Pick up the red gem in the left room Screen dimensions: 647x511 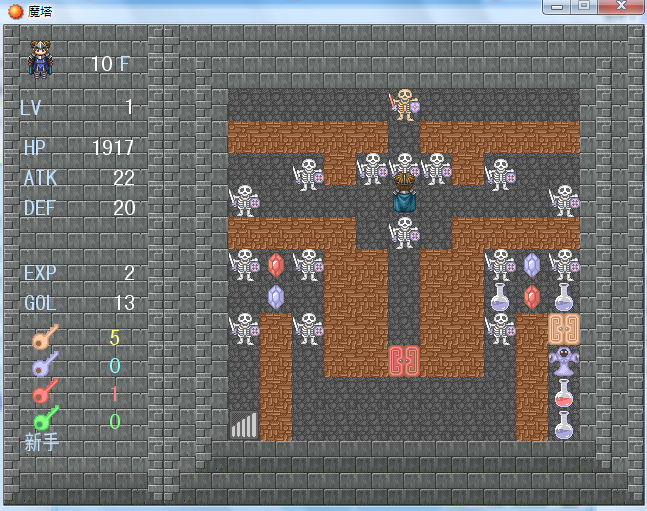pyautogui.click(x=276, y=265)
